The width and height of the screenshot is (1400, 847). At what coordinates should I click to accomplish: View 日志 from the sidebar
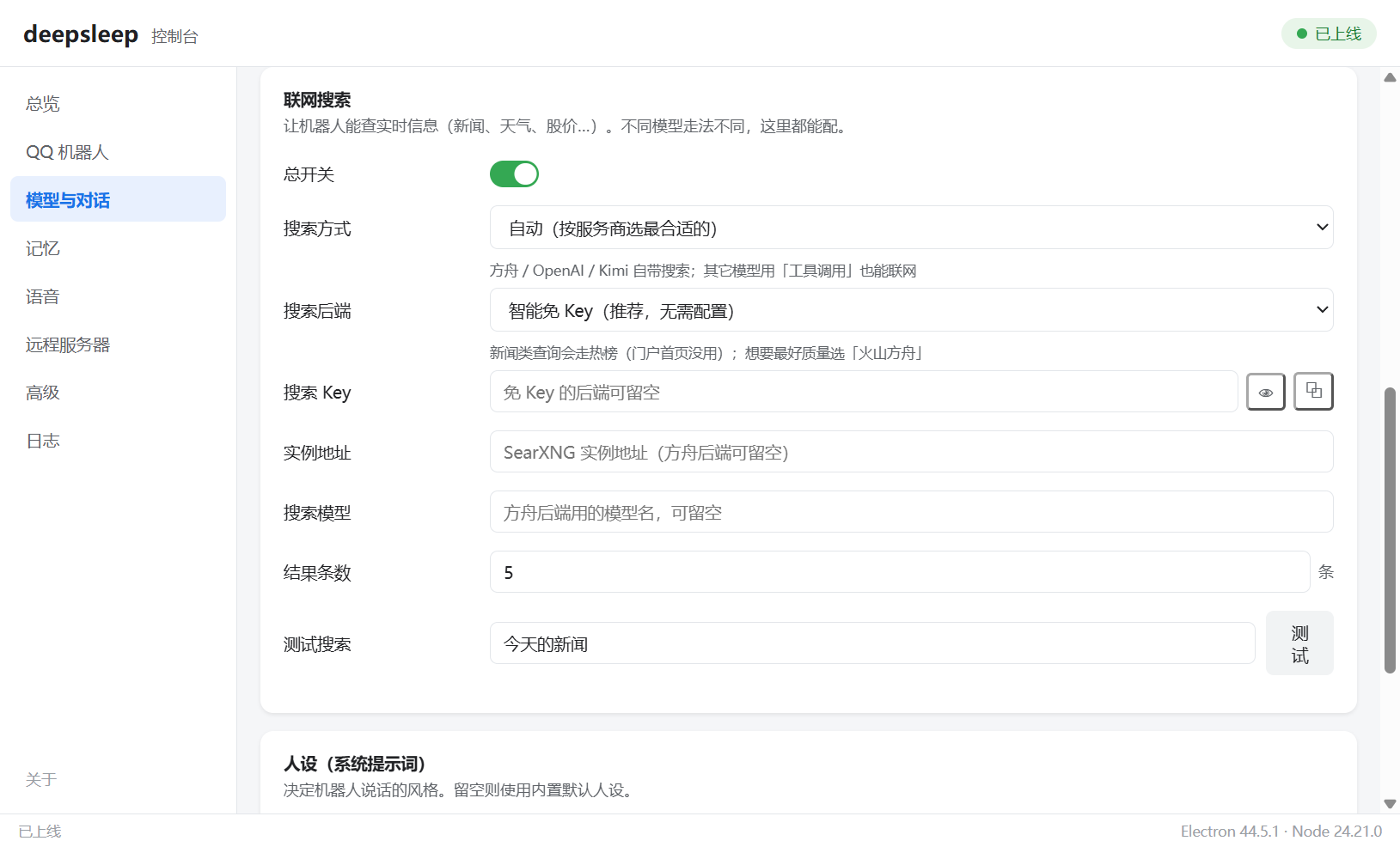(118, 441)
